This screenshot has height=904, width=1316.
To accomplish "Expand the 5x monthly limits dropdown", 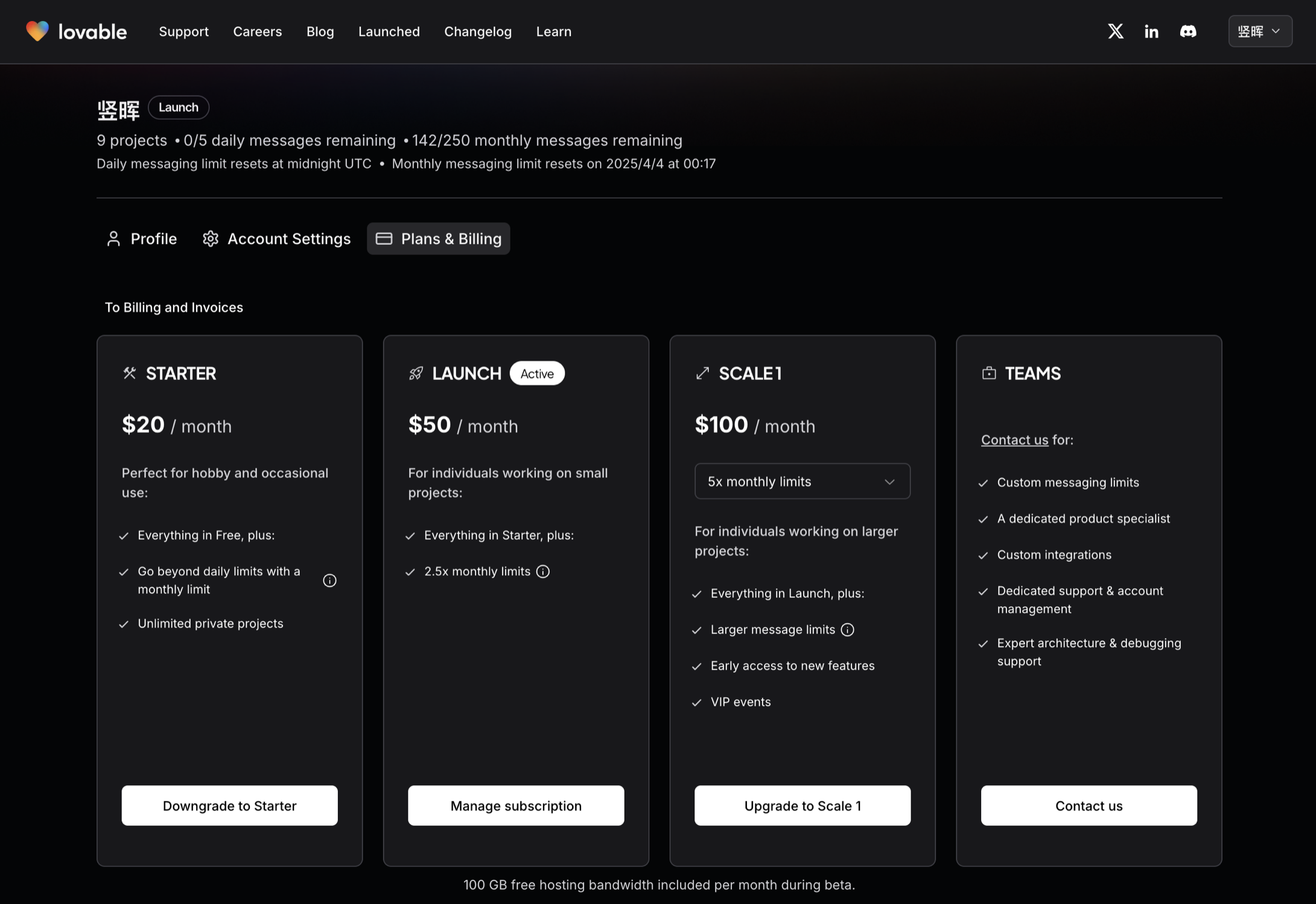I will (x=802, y=481).
